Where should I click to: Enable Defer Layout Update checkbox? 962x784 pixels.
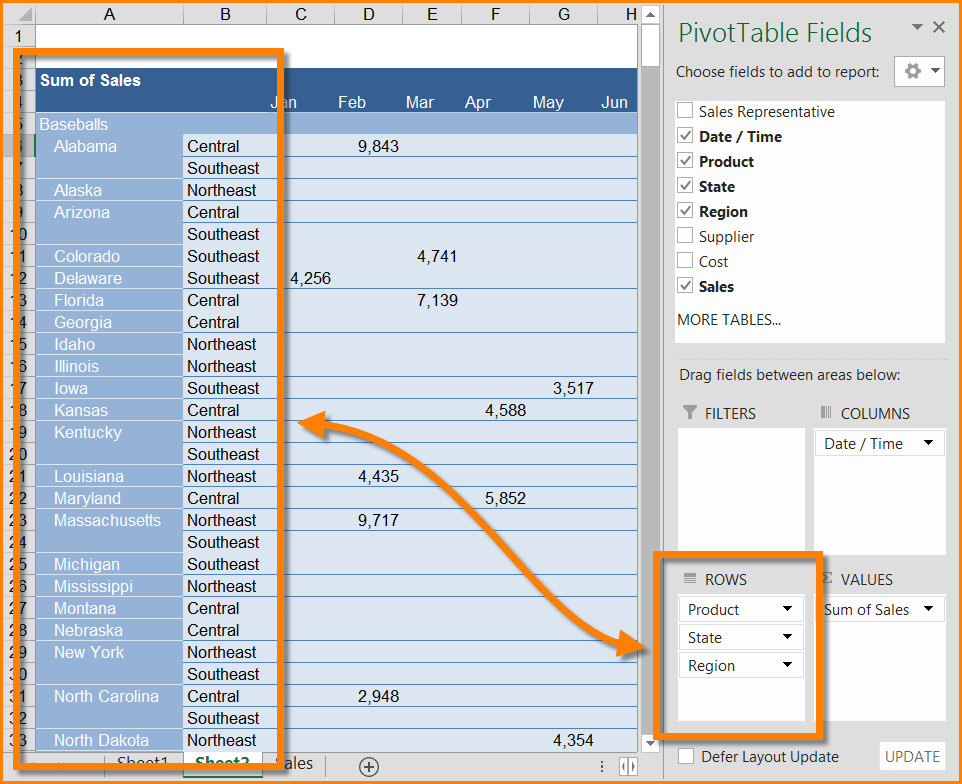686,756
